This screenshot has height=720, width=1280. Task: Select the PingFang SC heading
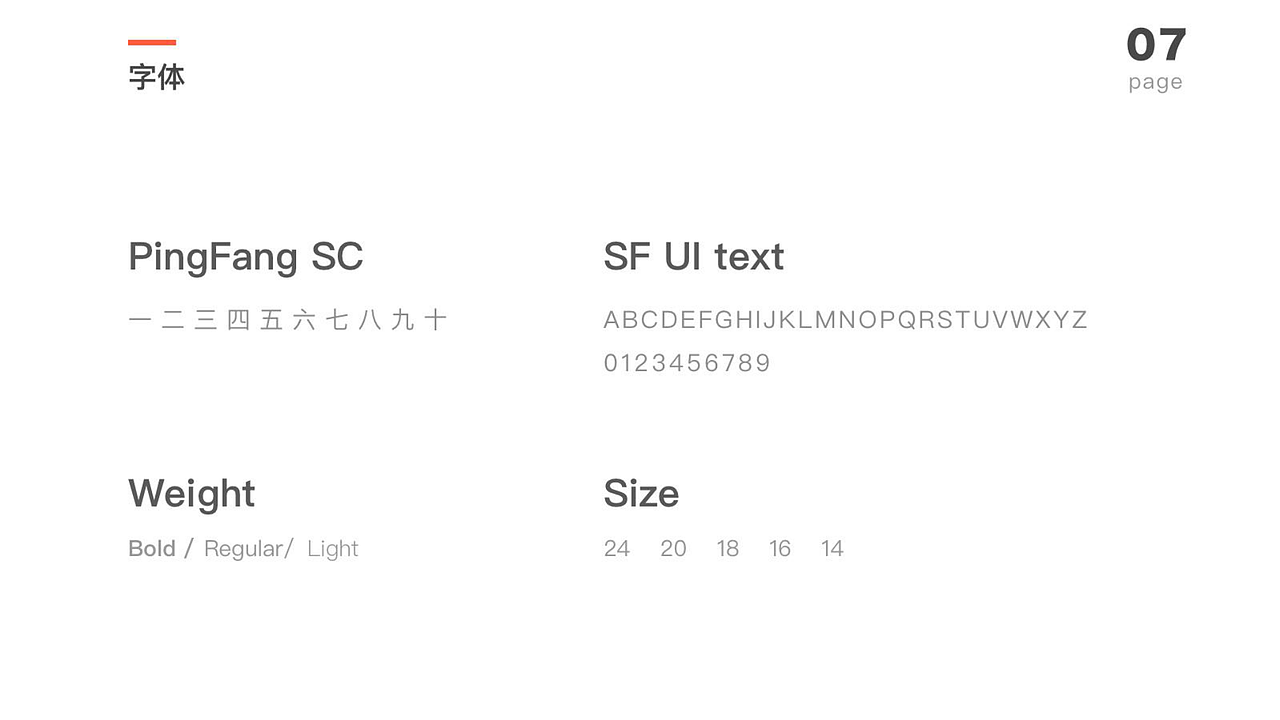pos(245,257)
